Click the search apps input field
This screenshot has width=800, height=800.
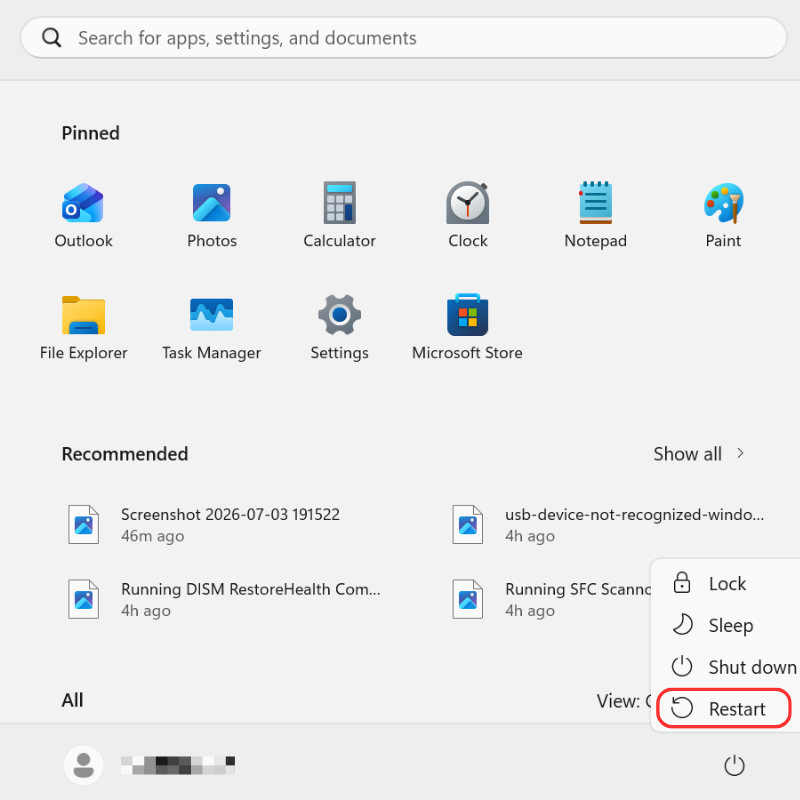404,38
